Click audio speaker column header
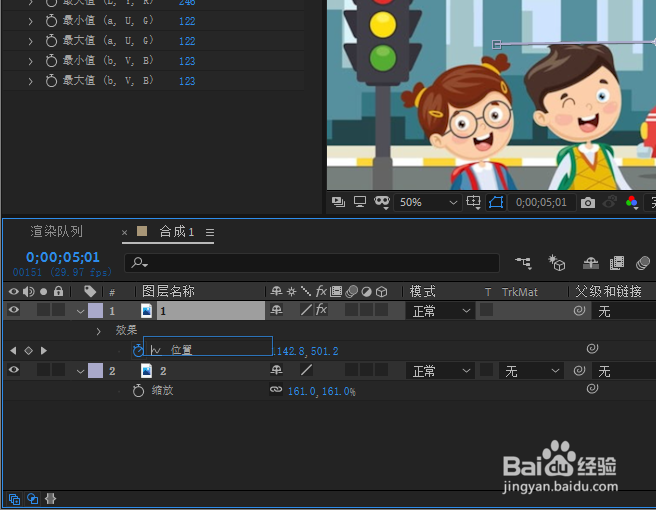 [x=28, y=291]
